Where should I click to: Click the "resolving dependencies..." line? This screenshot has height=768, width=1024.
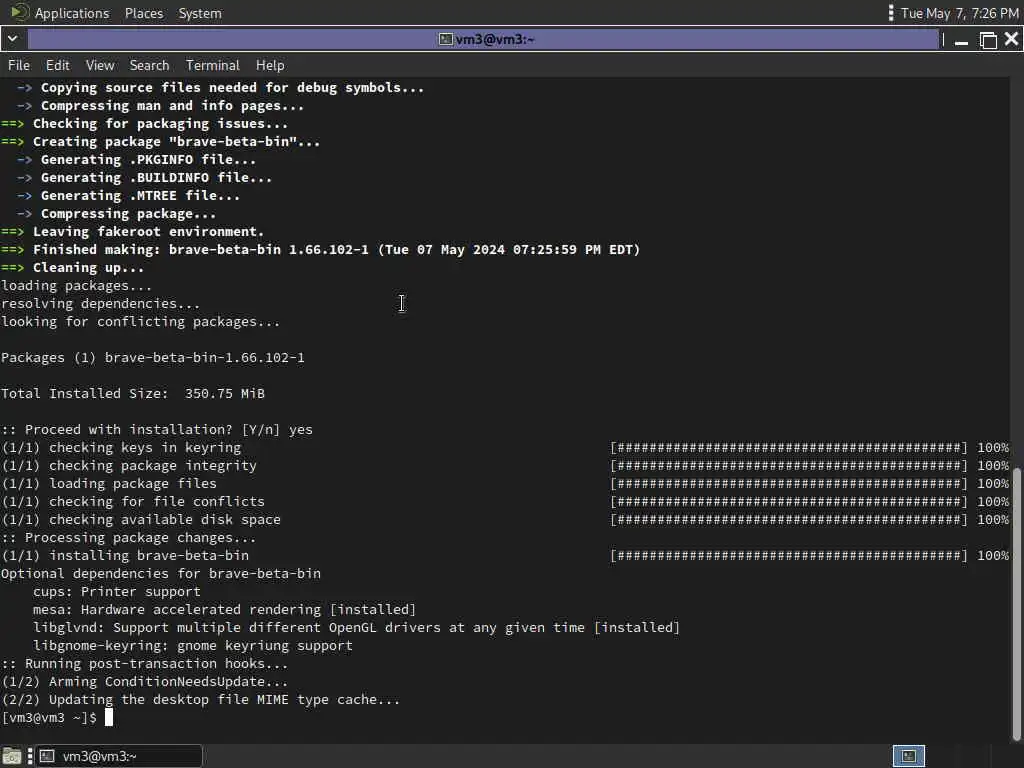coord(101,304)
